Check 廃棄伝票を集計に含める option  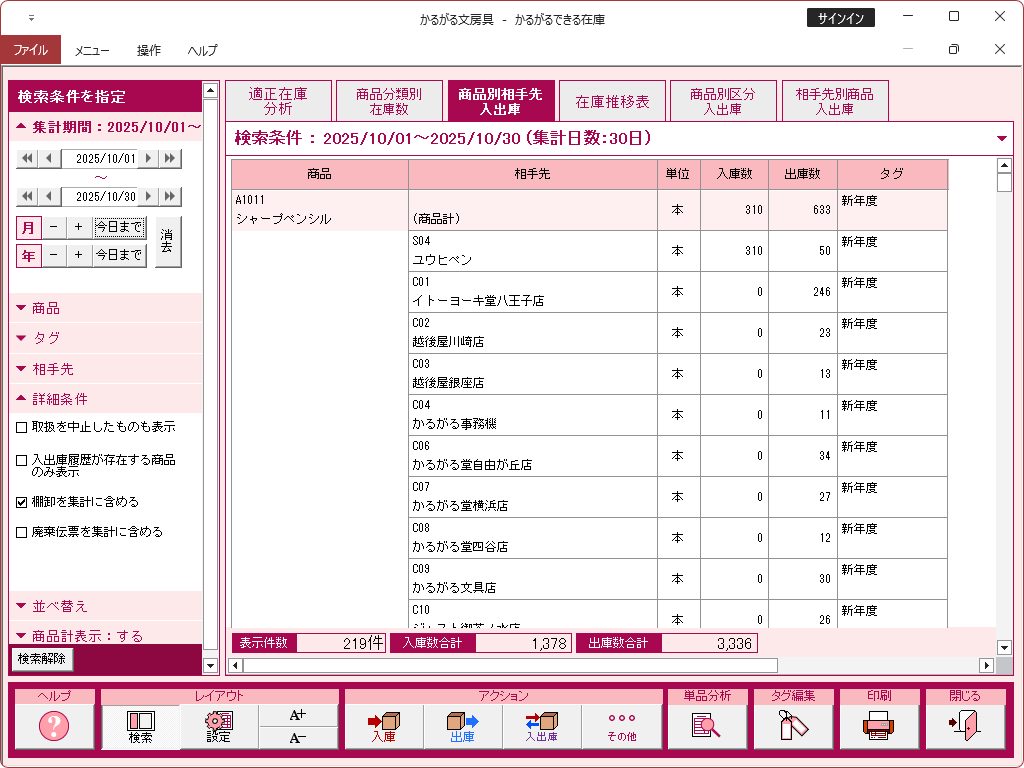click(22, 532)
